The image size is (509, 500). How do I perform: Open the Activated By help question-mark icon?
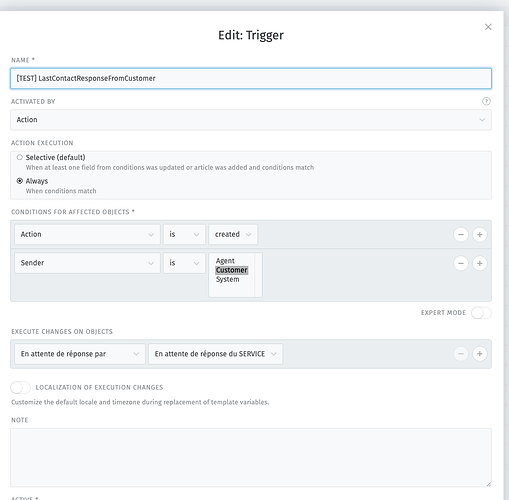click(x=486, y=101)
